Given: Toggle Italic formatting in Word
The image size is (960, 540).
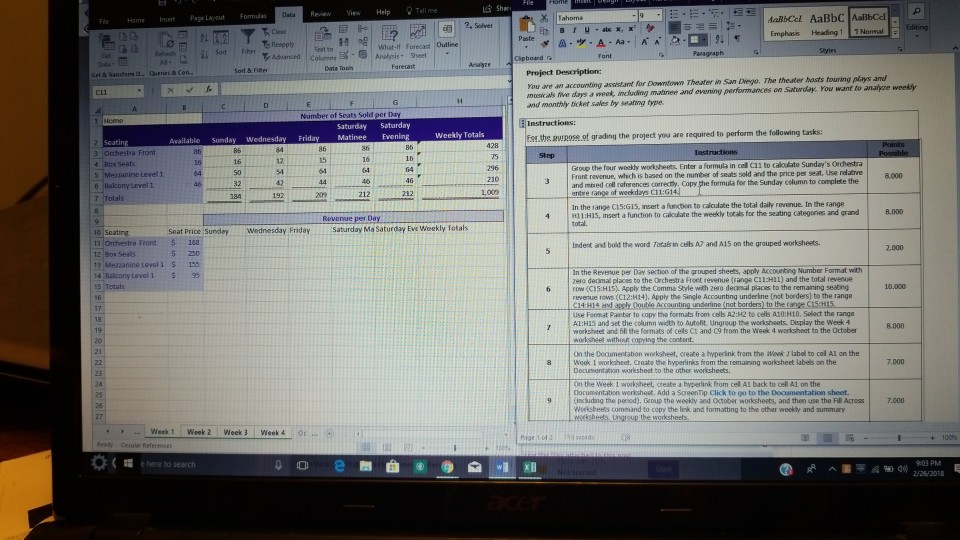Looking at the screenshot, I should coord(574,30).
